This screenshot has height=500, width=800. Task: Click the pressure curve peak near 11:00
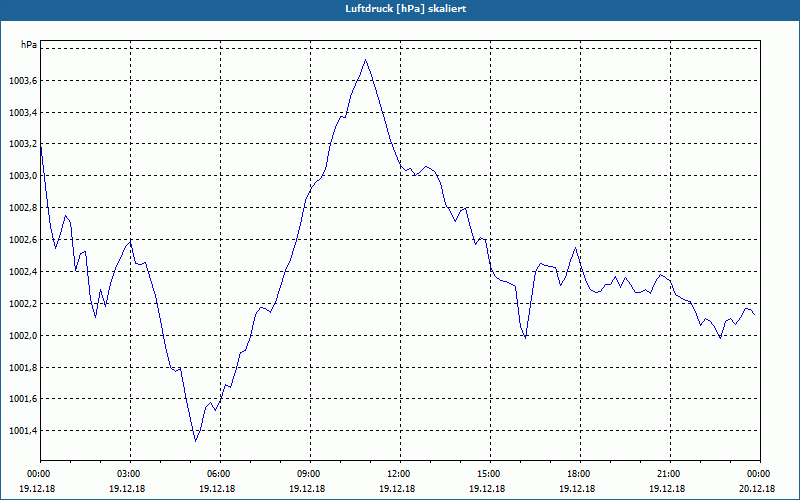[x=365, y=60]
